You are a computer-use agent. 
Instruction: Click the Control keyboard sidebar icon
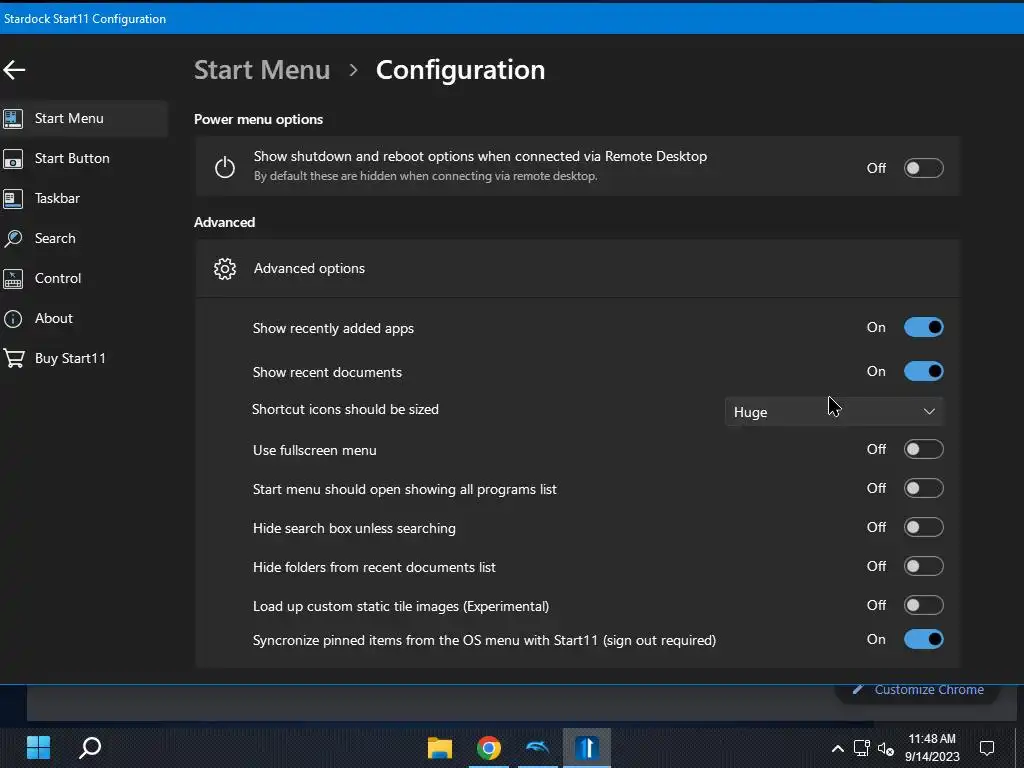click(x=13, y=278)
